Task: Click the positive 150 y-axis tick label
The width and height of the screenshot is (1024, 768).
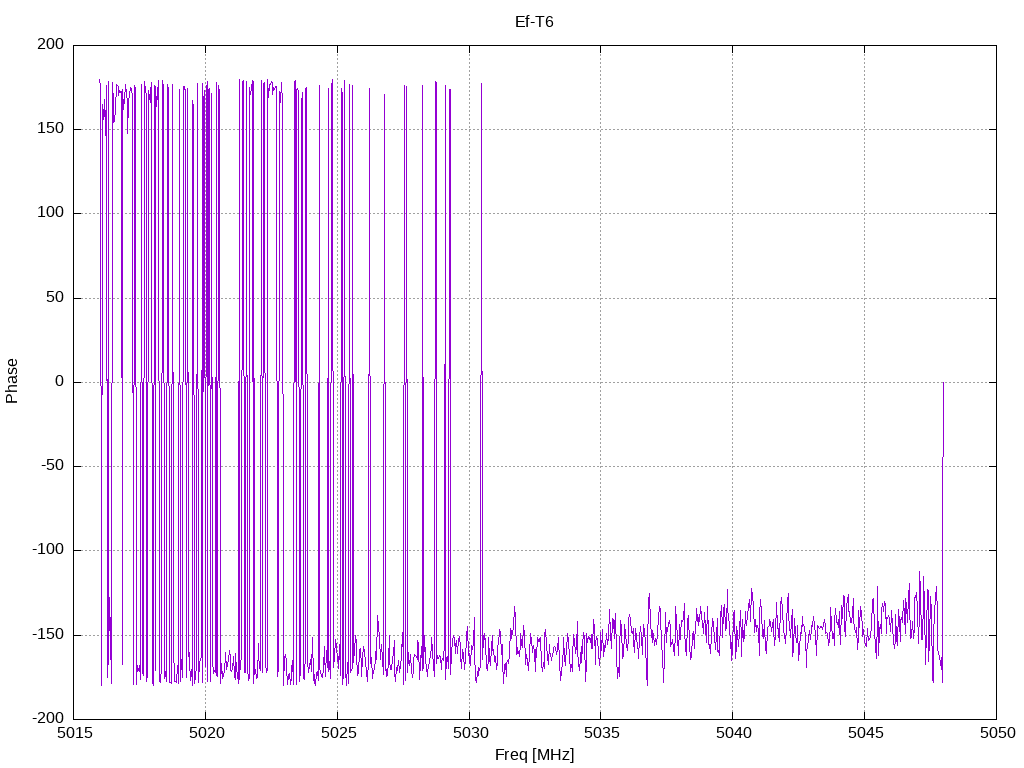Action: tap(53, 129)
